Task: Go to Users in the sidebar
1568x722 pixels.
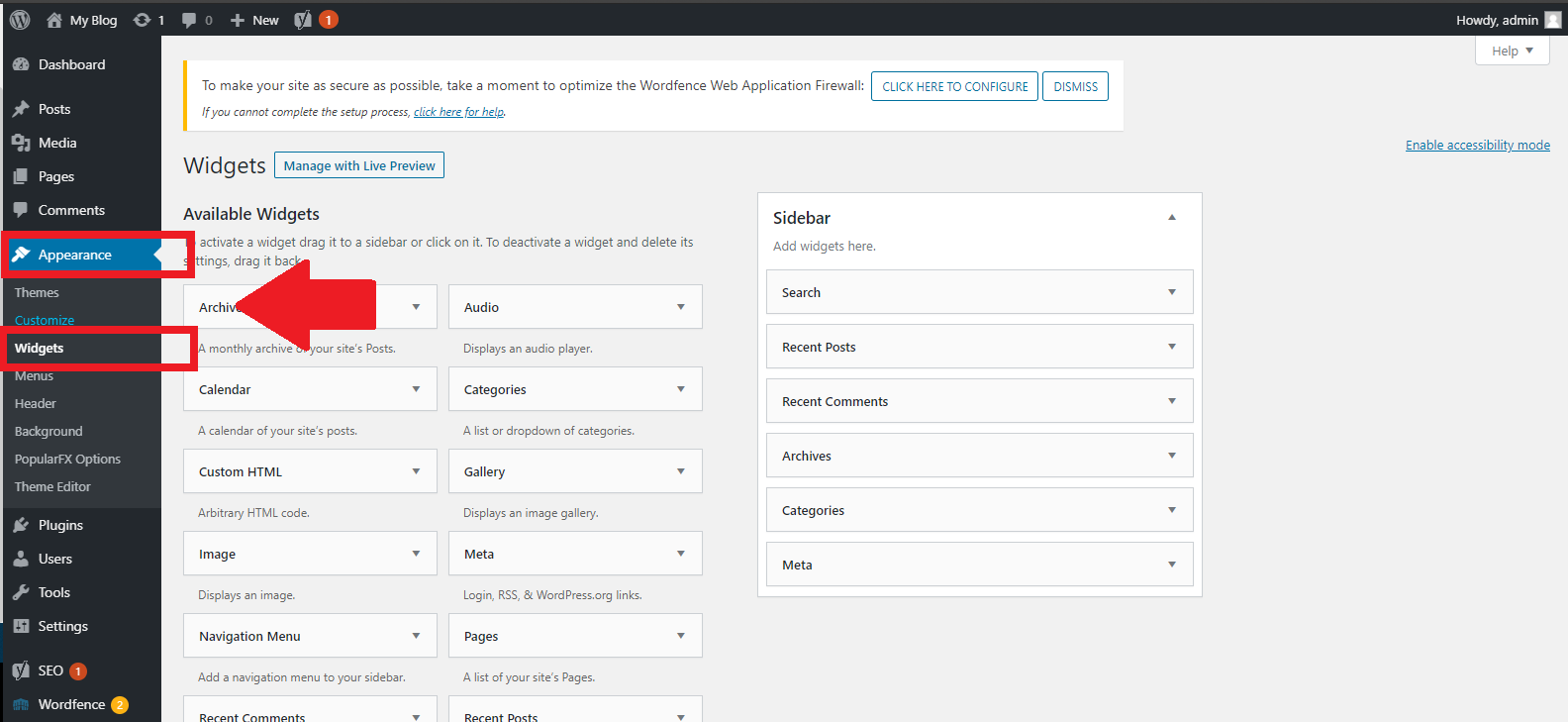Action: point(54,559)
